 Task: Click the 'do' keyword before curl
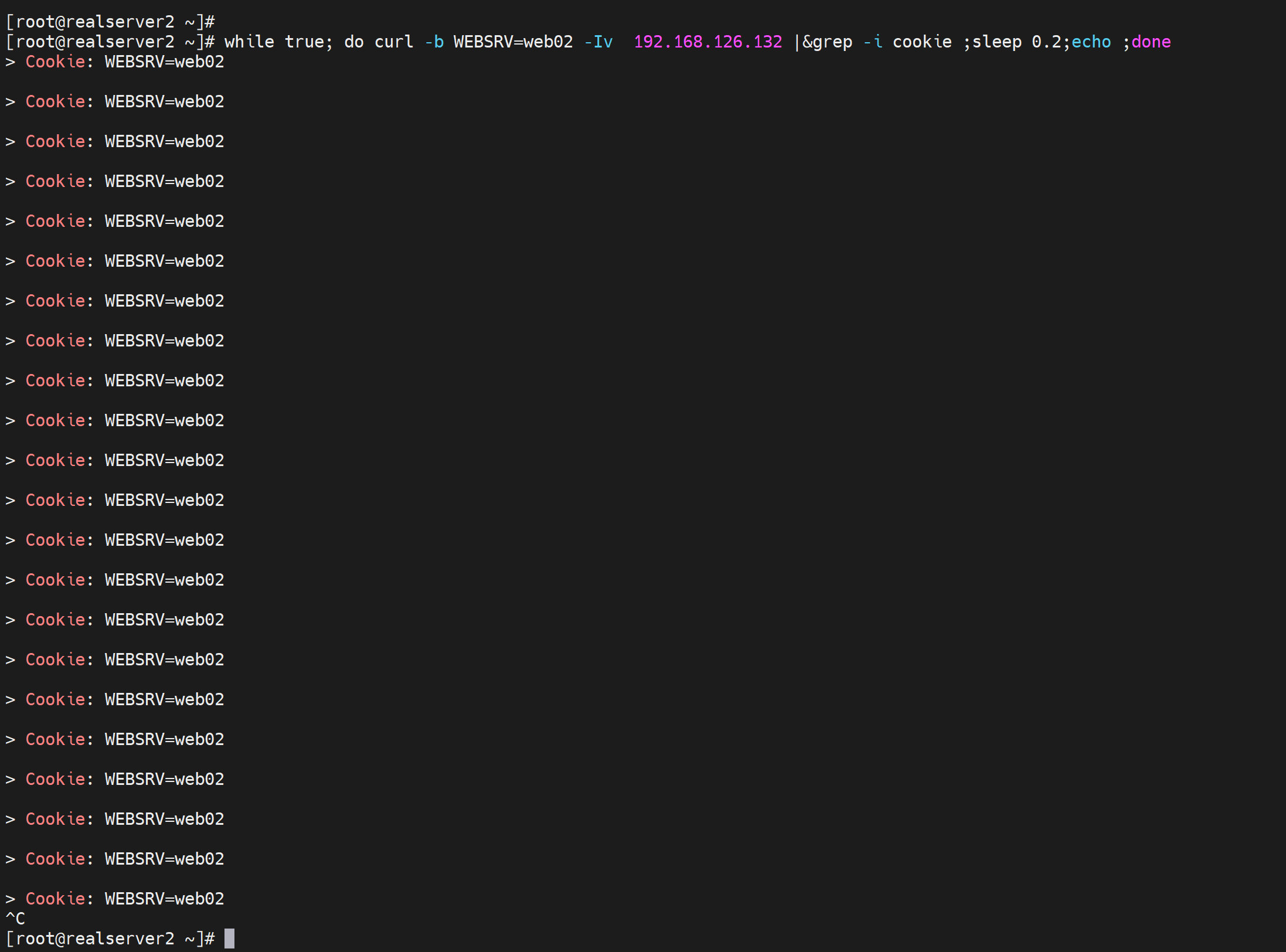353,42
